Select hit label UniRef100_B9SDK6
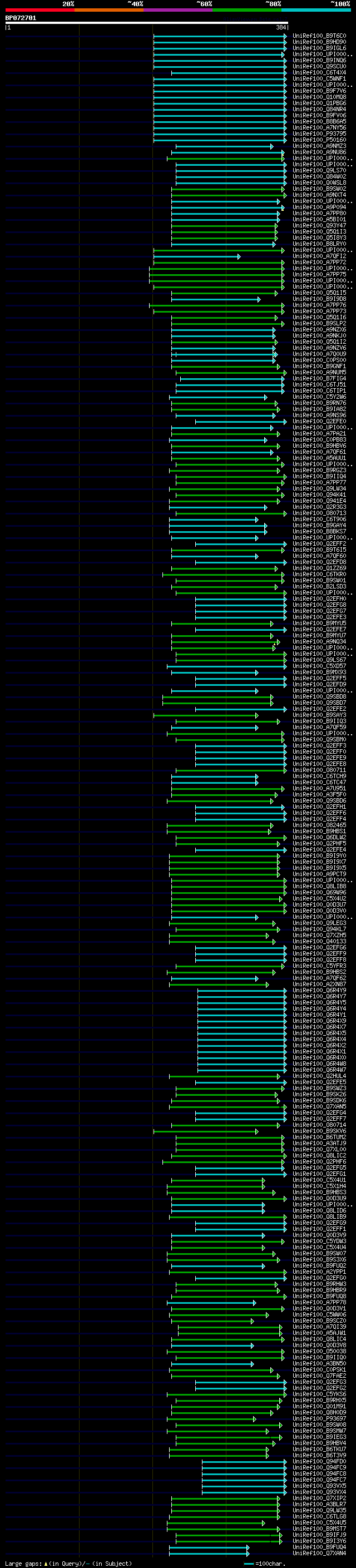 [x=319, y=1101]
